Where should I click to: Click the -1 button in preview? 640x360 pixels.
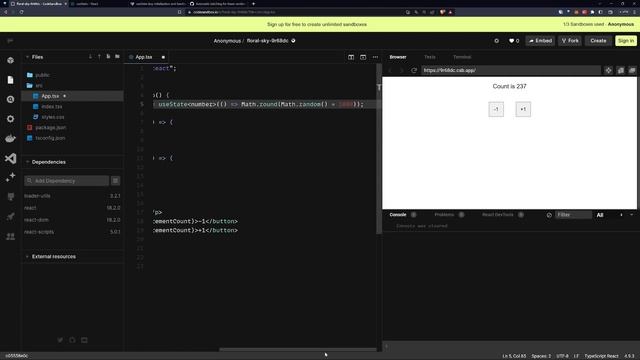point(496,109)
